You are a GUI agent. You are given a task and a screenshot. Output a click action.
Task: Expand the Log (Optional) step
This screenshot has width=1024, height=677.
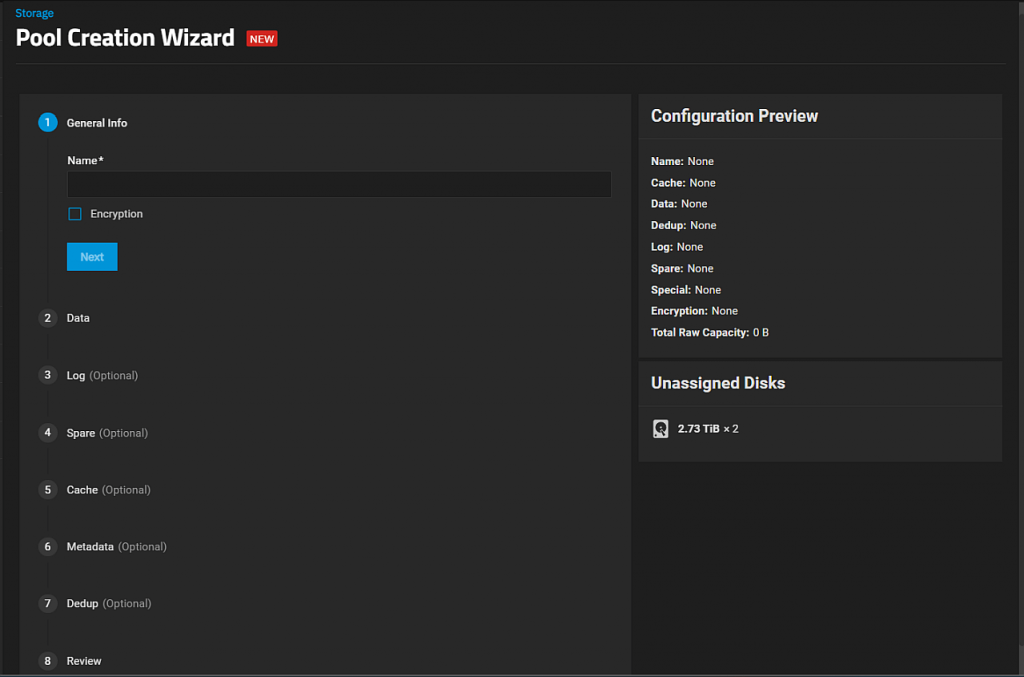pyautogui.click(x=102, y=375)
